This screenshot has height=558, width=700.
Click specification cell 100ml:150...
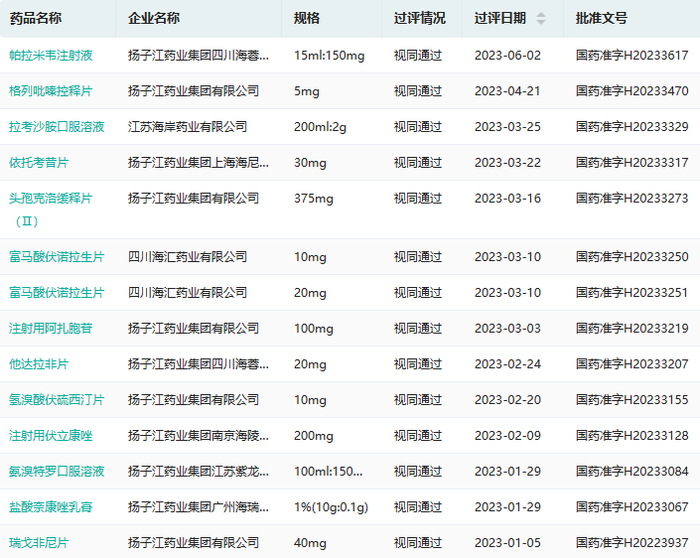click(328, 471)
